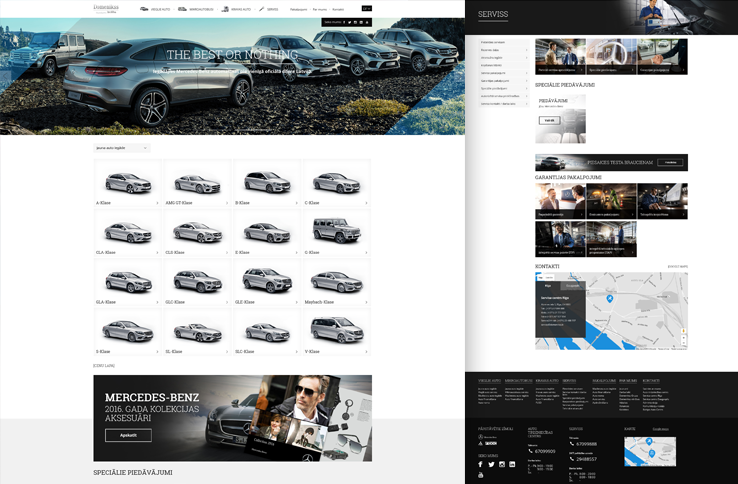
Task: Open the Serviss menu with wrench icon
Action: pyautogui.click(x=268, y=8)
